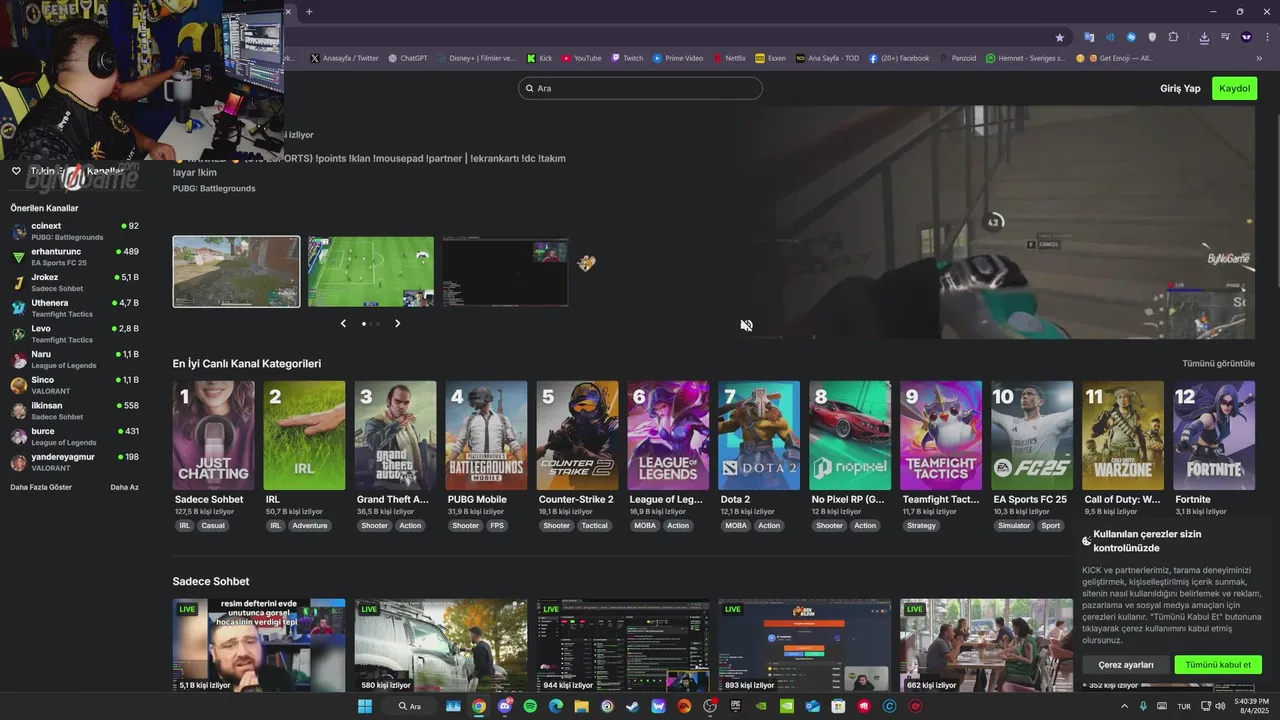Select the football game carousel thumbnail
Image resolution: width=1280 pixels, height=720 pixels.
371,271
